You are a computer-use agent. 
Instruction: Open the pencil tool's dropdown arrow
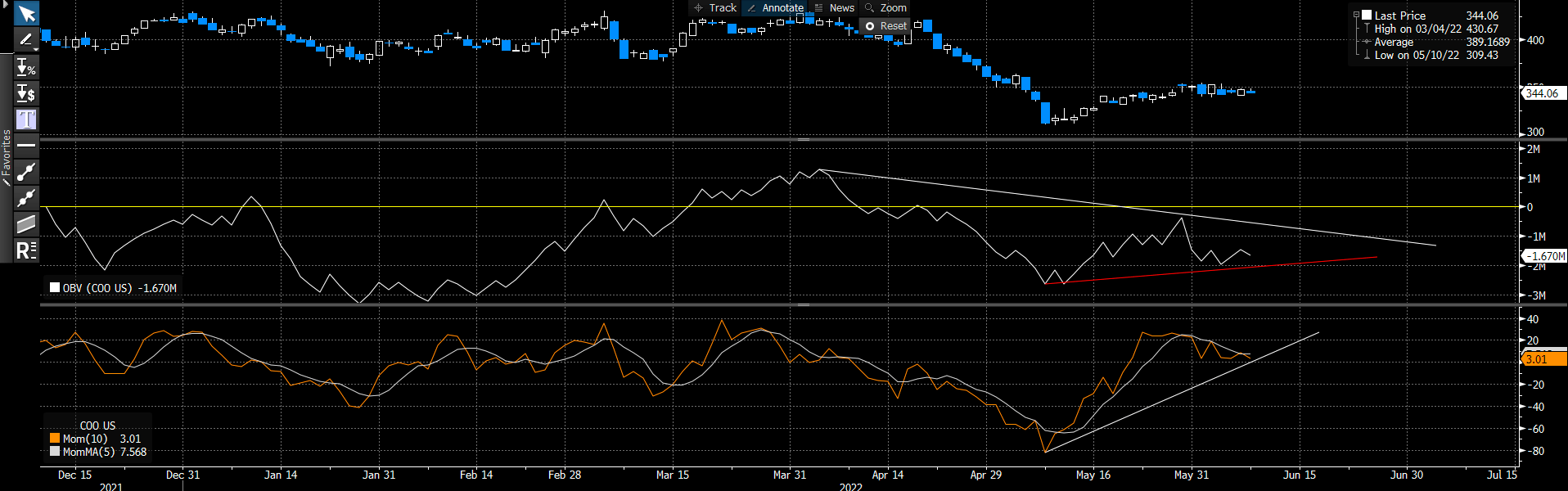pyautogui.click(x=36, y=48)
